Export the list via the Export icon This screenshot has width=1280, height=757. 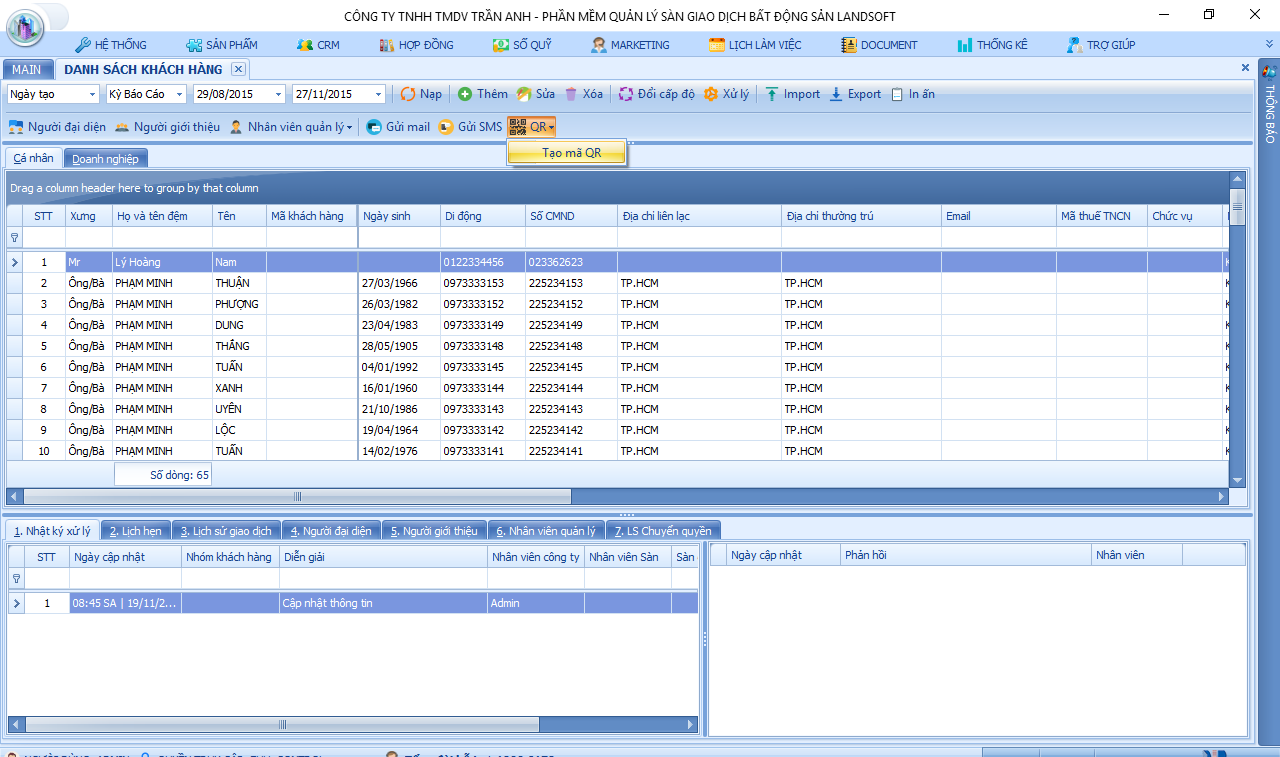pyautogui.click(x=837, y=94)
